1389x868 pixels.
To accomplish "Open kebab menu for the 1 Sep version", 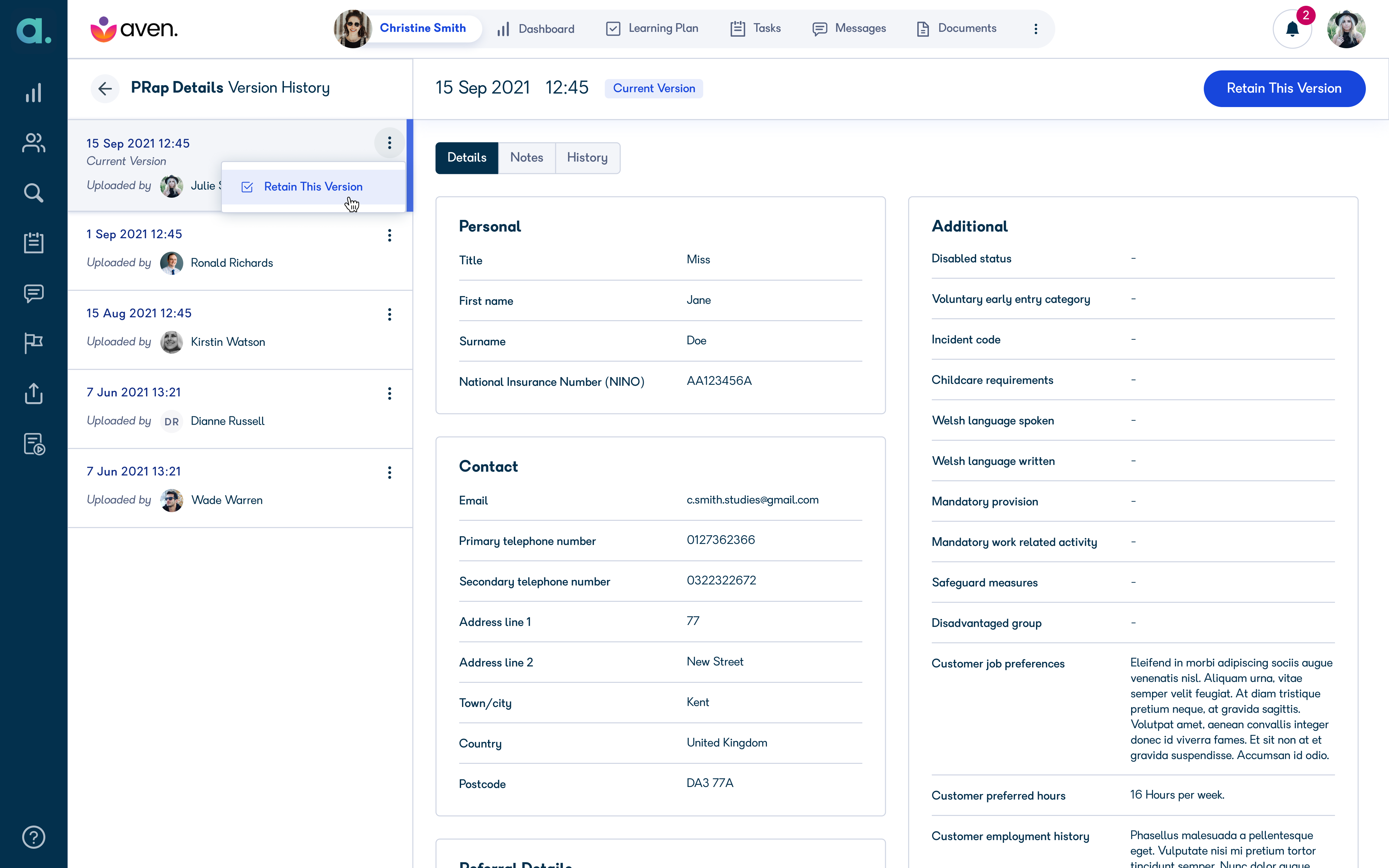I will click(390, 235).
